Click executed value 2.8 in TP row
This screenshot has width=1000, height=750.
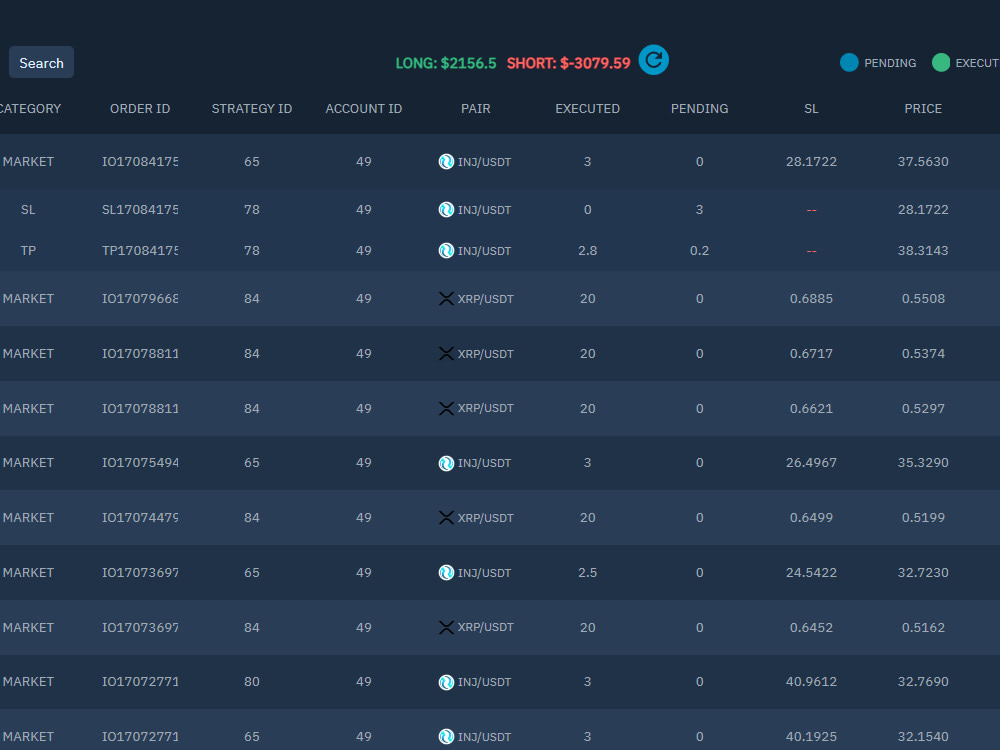[x=587, y=251]
